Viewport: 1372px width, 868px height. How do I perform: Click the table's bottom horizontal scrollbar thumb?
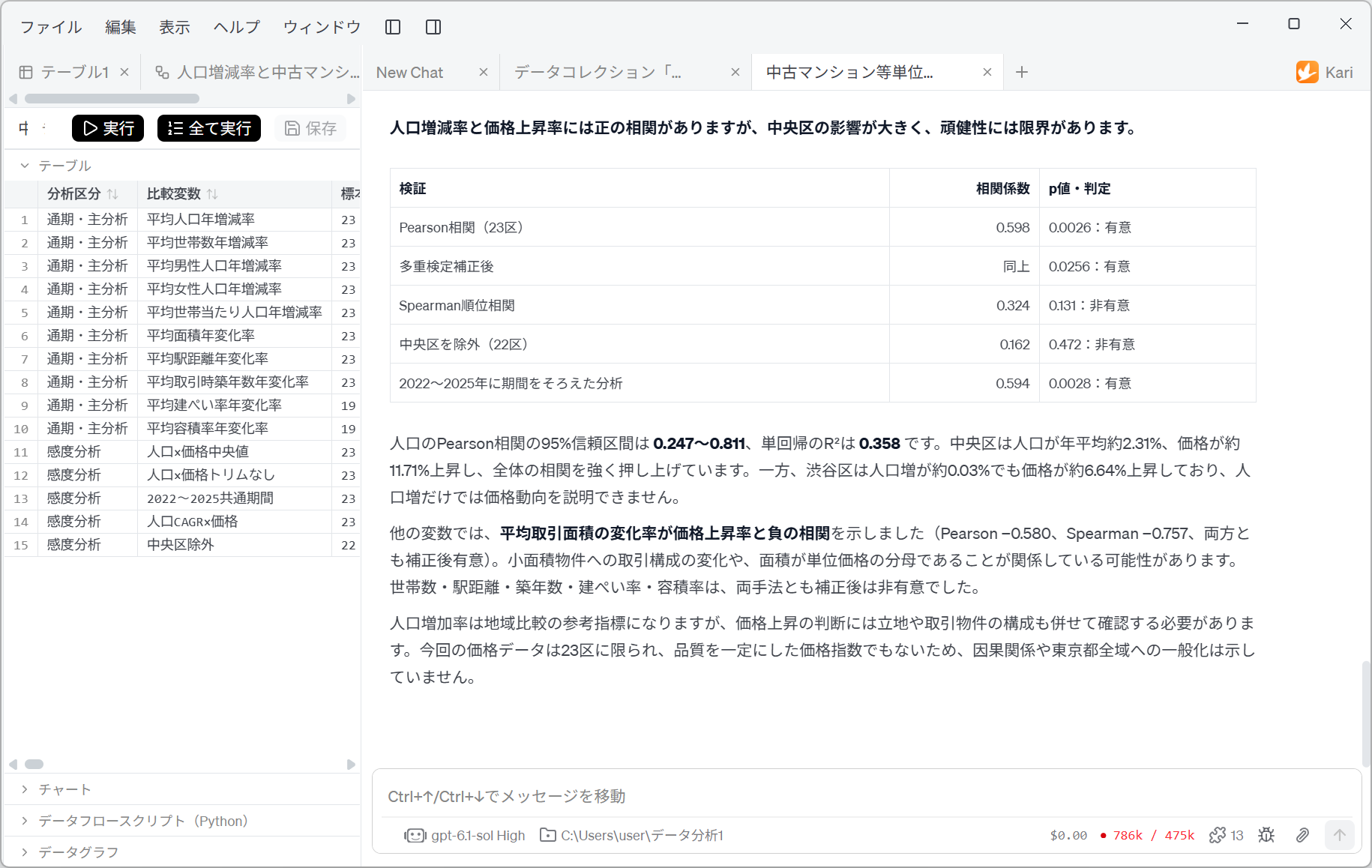click(34, 764)
